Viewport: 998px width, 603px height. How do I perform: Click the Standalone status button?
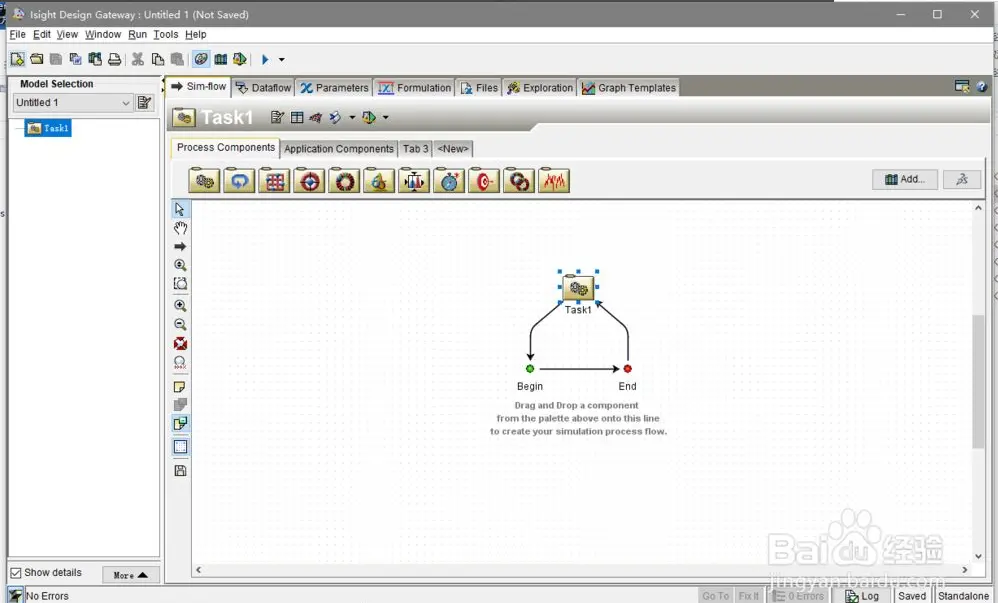pyautogui.click(x=963, y=596)
